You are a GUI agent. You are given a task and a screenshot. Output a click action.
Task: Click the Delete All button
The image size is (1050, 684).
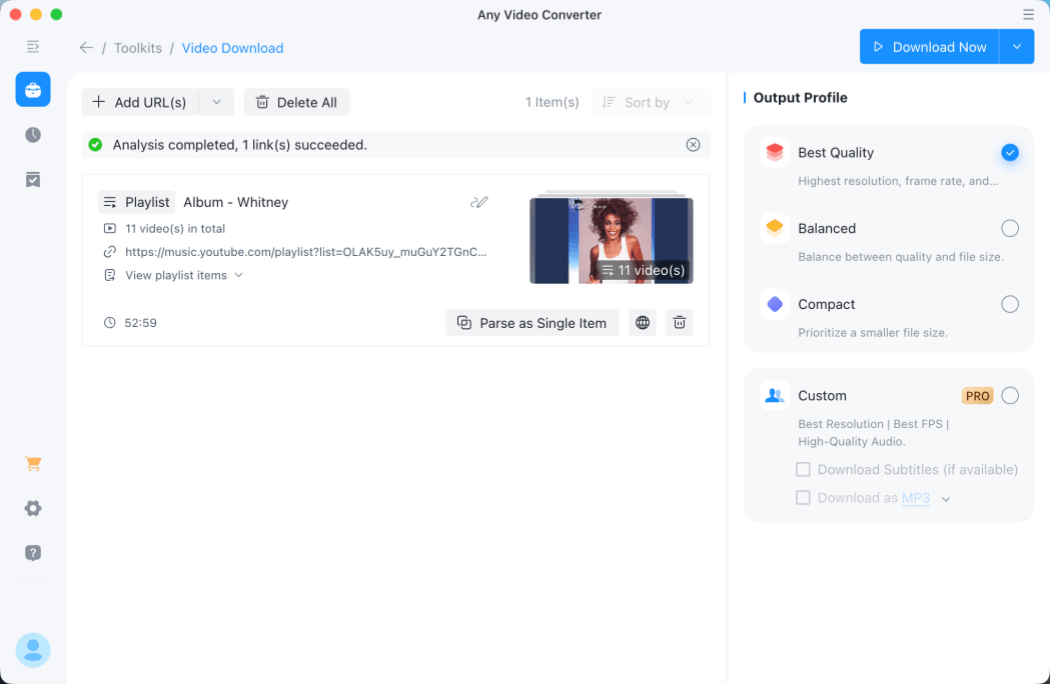297,102
